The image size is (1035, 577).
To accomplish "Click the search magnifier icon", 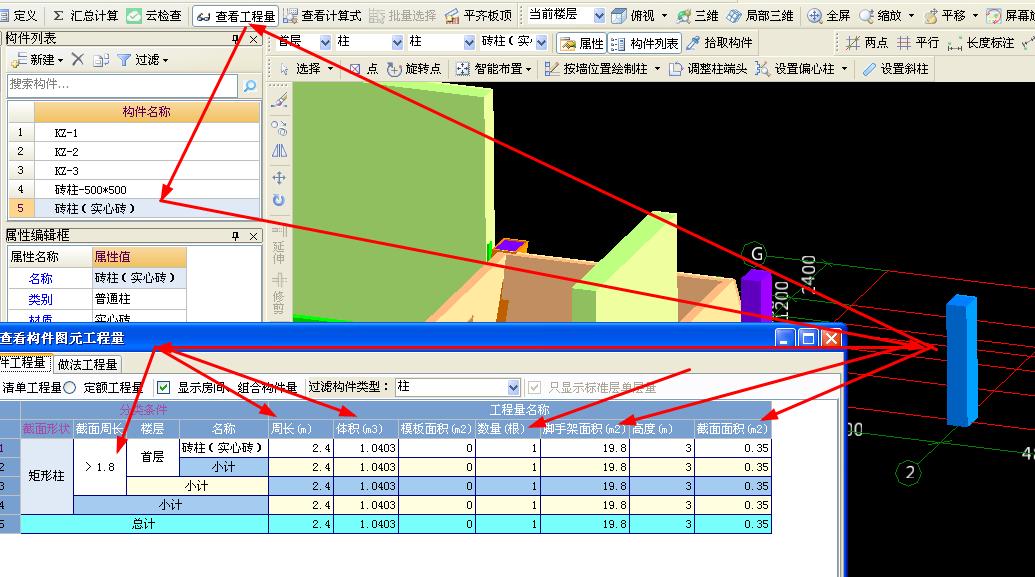I will (x=250, y=85).
